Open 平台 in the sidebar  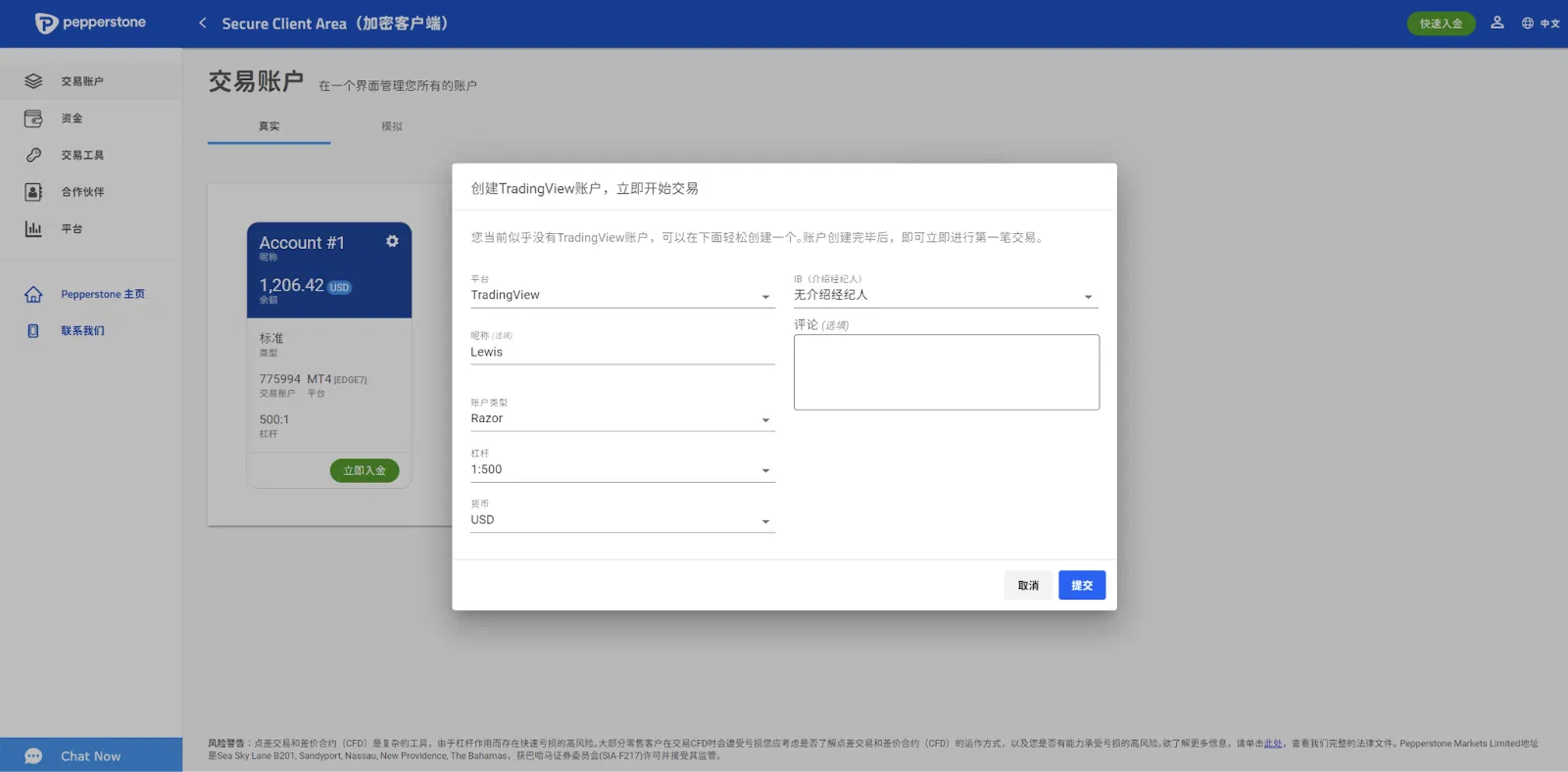click(72, 228)
